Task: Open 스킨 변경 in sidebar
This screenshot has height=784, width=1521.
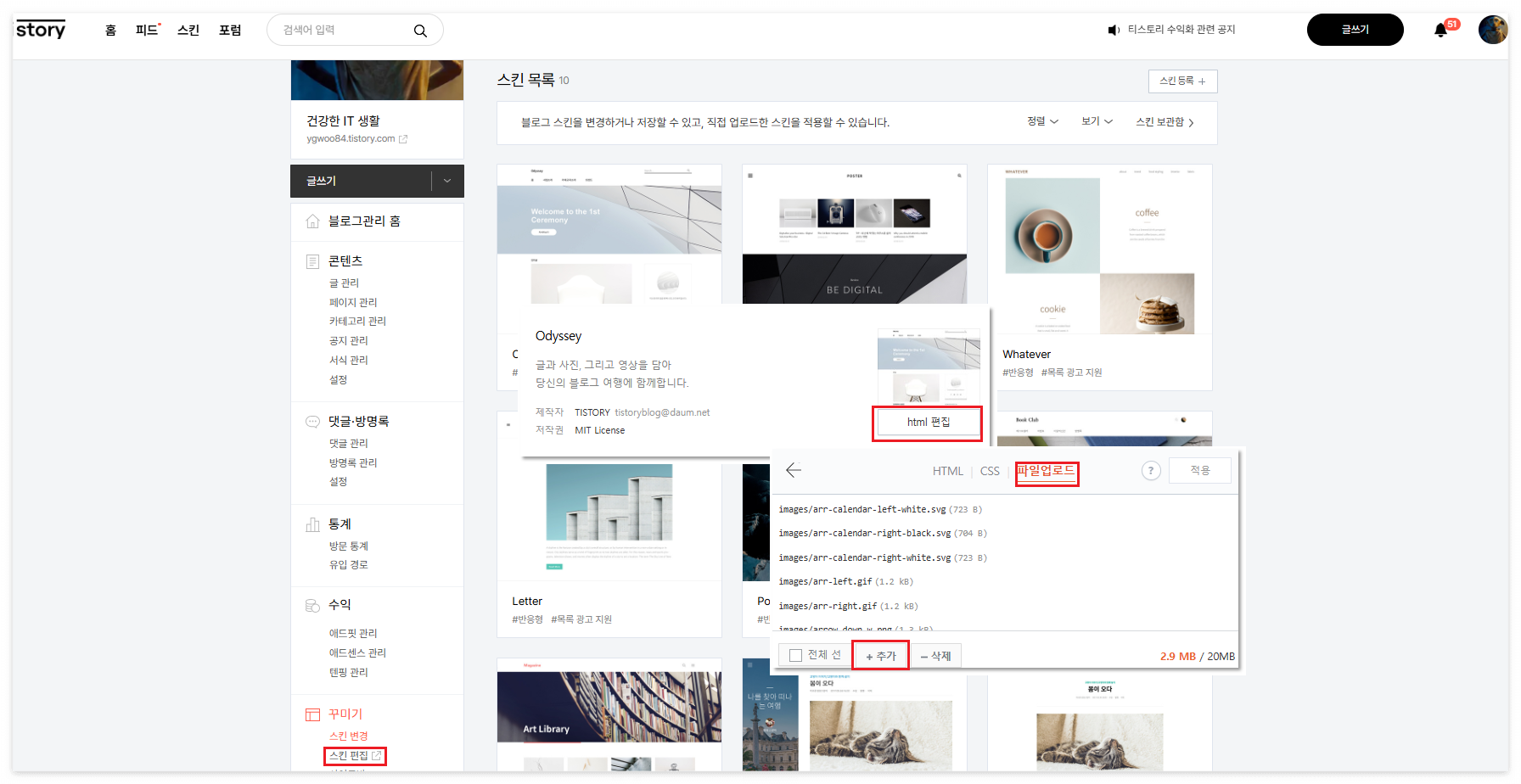Action: pyautogui.click(x=348, y=736)
